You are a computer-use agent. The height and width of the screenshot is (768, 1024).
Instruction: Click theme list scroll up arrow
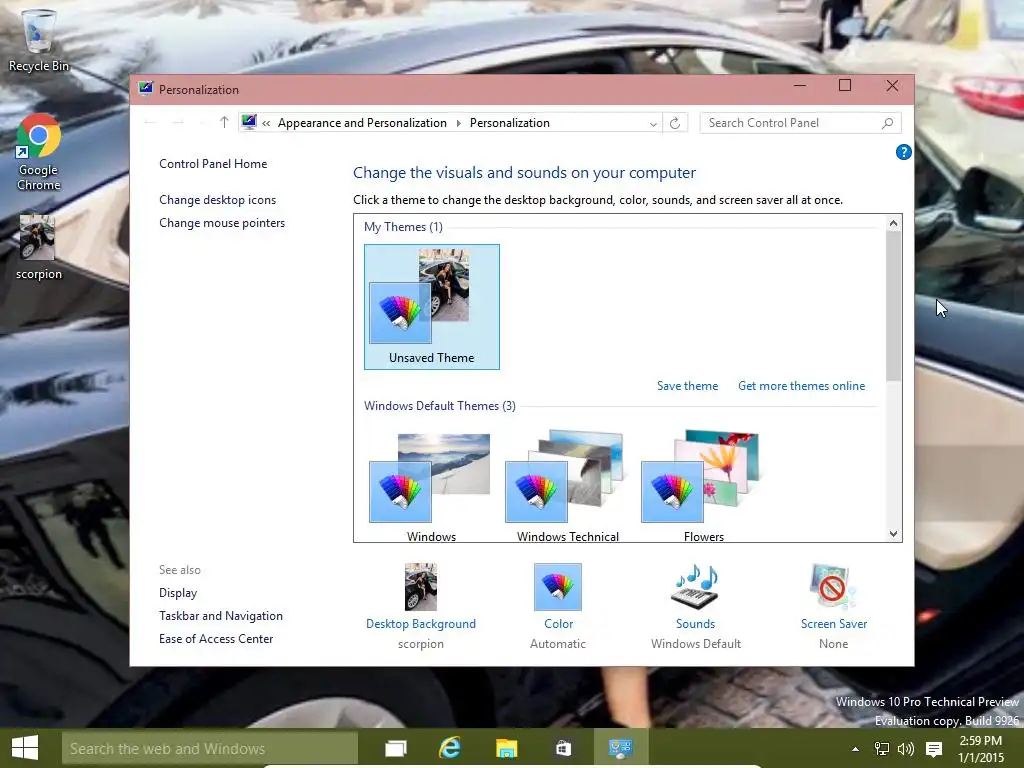coord(893,223)
